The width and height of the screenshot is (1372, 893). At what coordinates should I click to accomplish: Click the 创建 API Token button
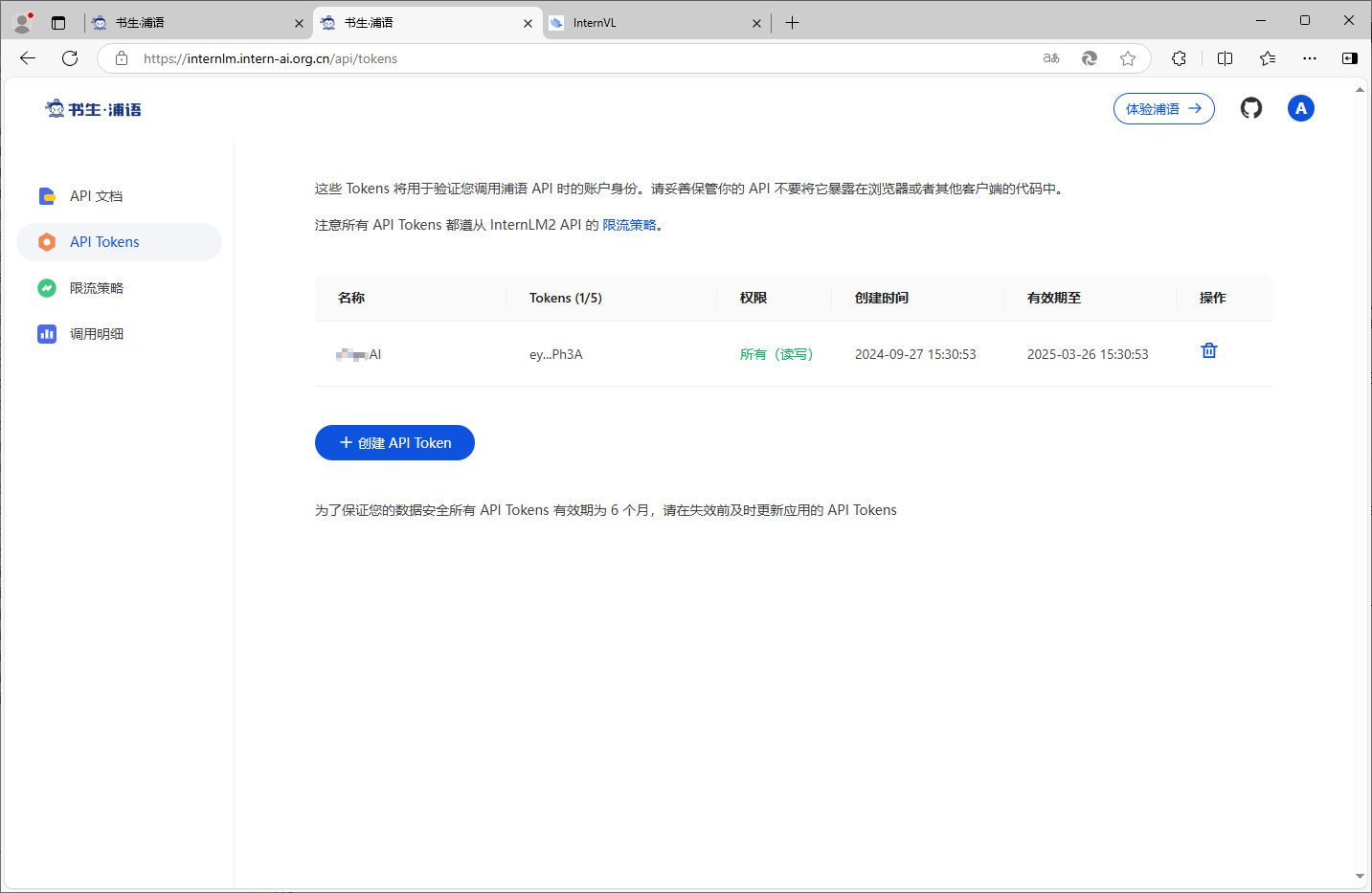pos(394,442)
